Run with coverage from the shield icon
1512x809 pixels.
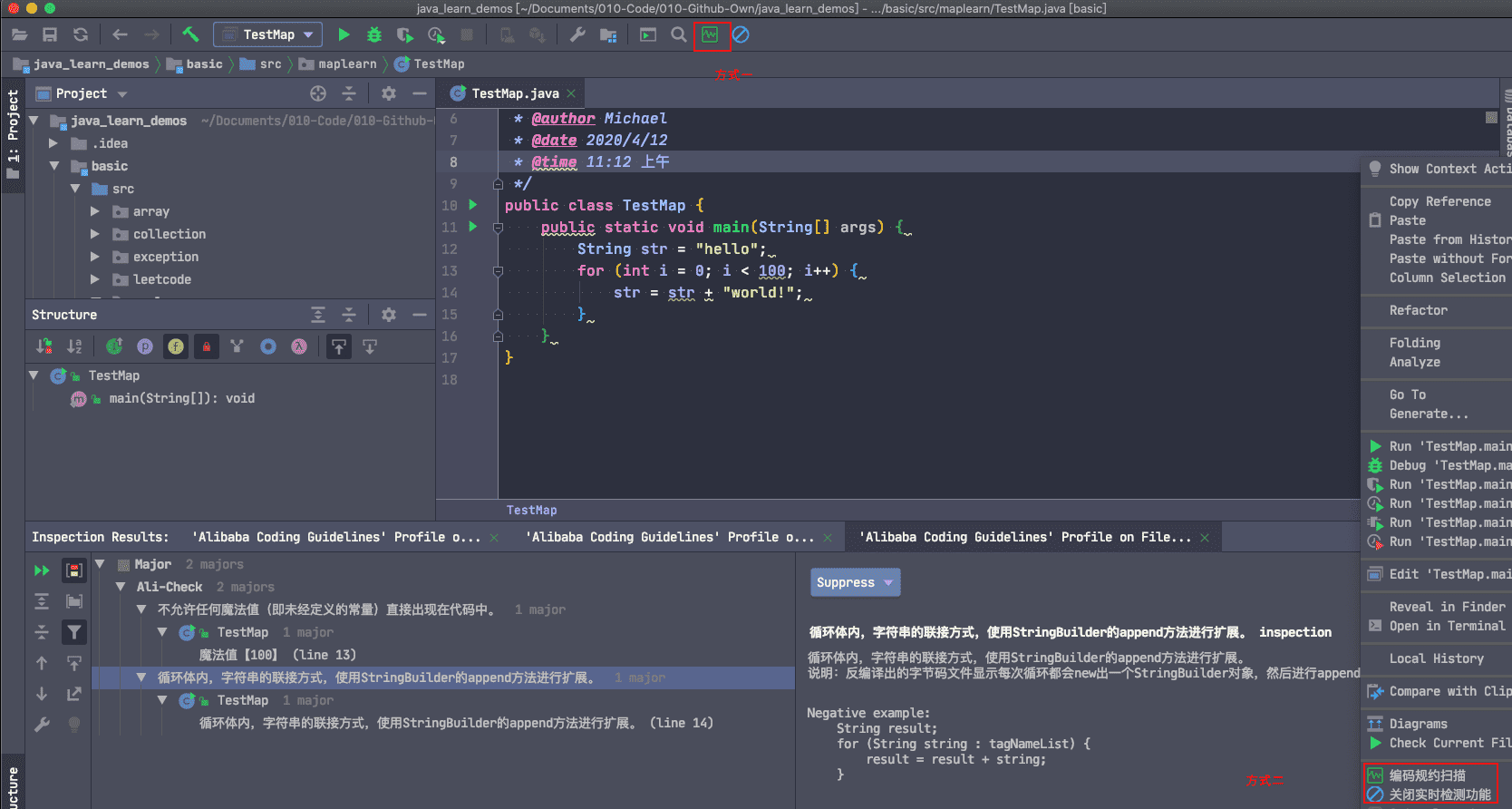tap(405, 34)
